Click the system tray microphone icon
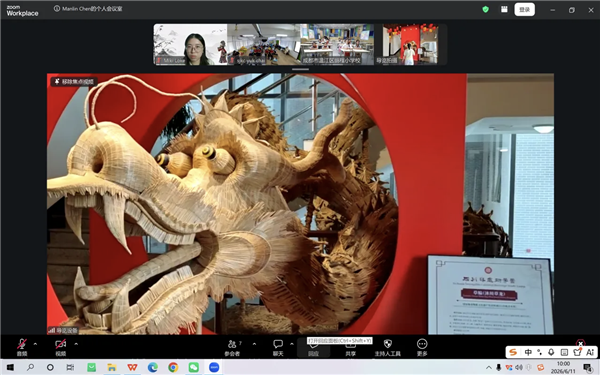 (499, 368)
